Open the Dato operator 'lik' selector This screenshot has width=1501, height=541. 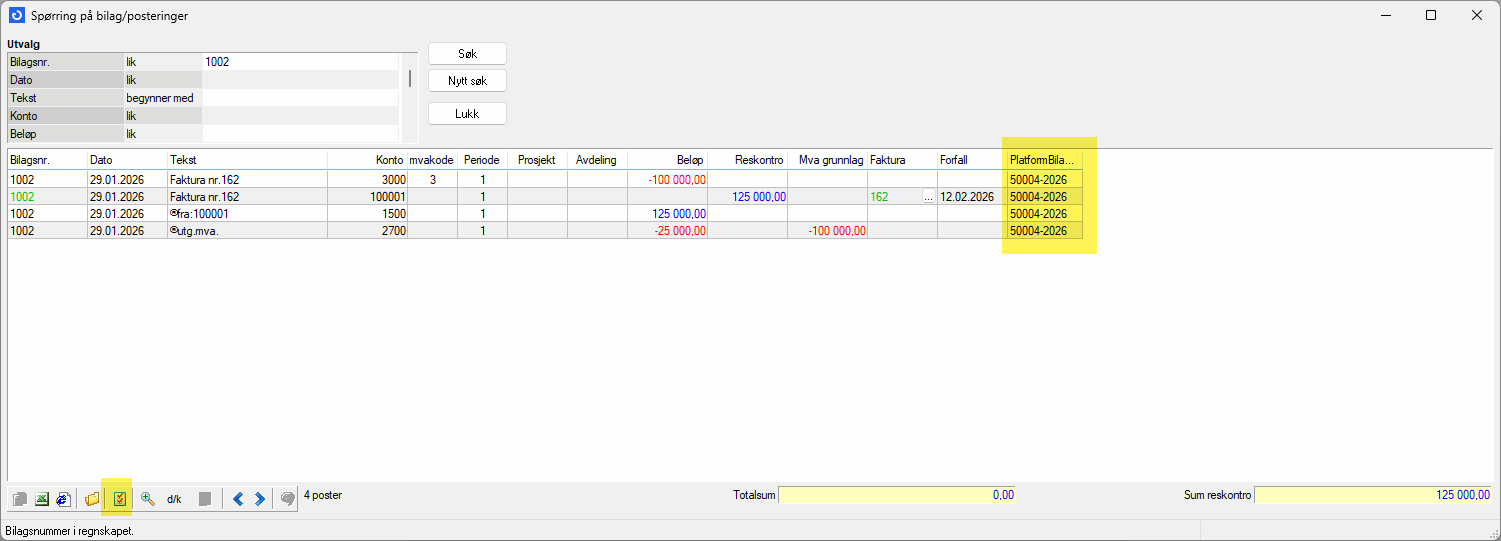(162, 80)
